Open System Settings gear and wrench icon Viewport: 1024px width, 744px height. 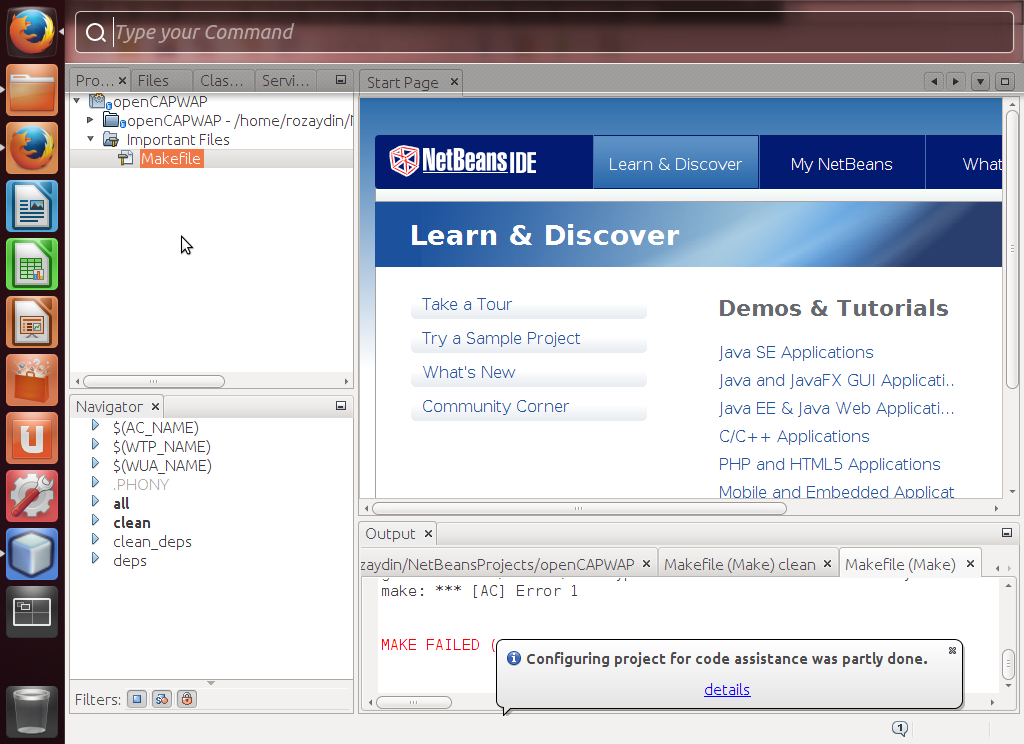(x=31, y=496)
